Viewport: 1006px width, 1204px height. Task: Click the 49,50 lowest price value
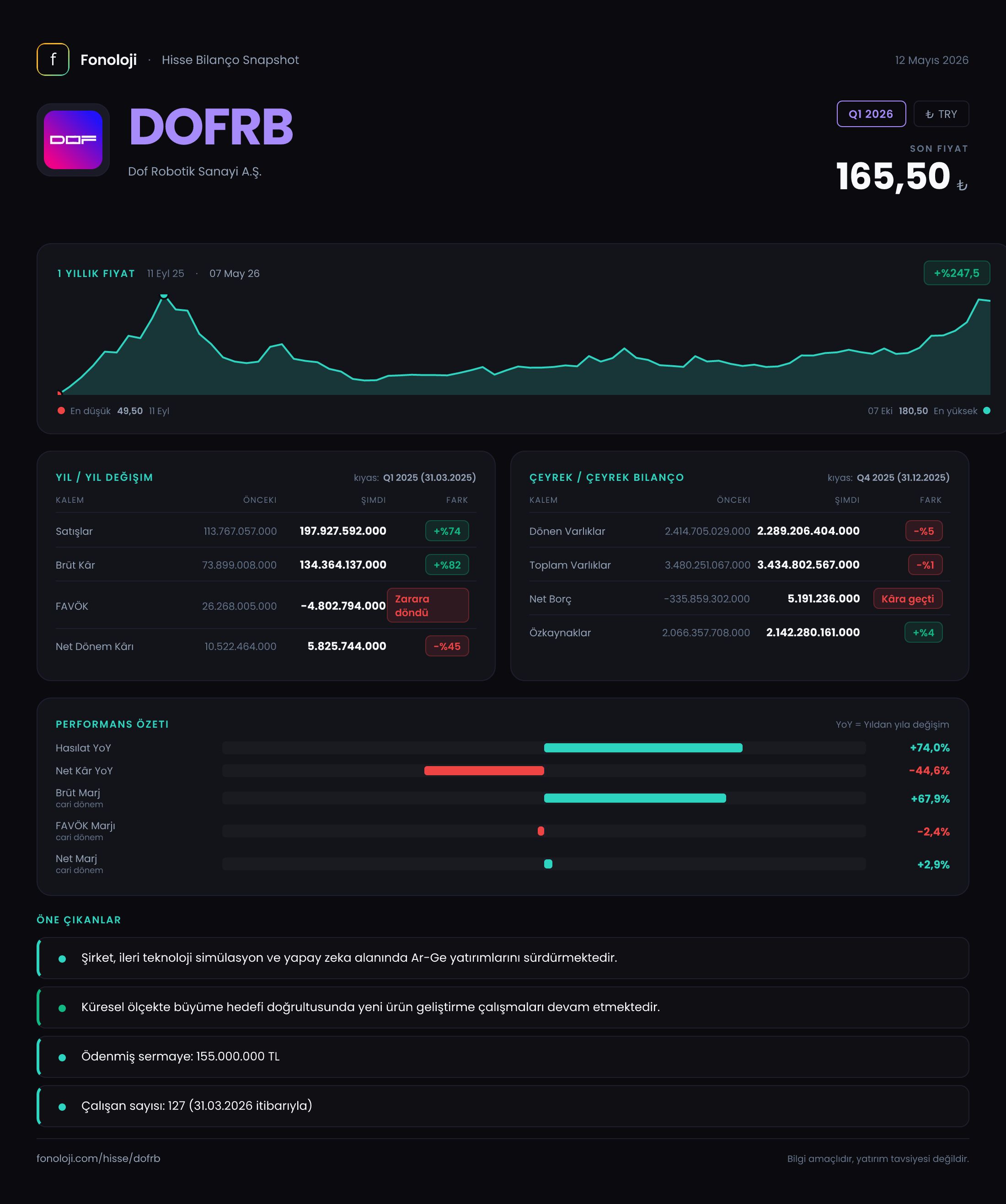129,411
